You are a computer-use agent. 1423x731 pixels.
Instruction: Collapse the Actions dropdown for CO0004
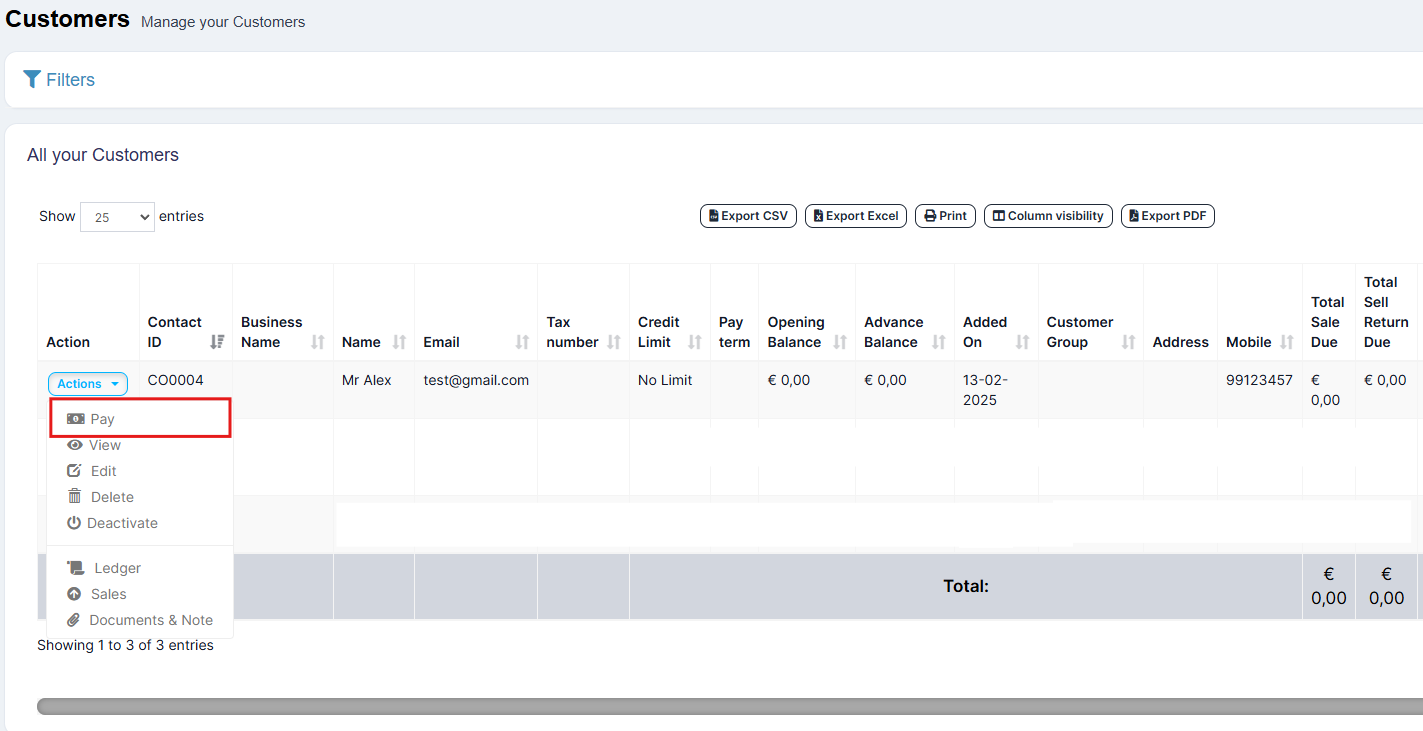[x=87, y=384]
